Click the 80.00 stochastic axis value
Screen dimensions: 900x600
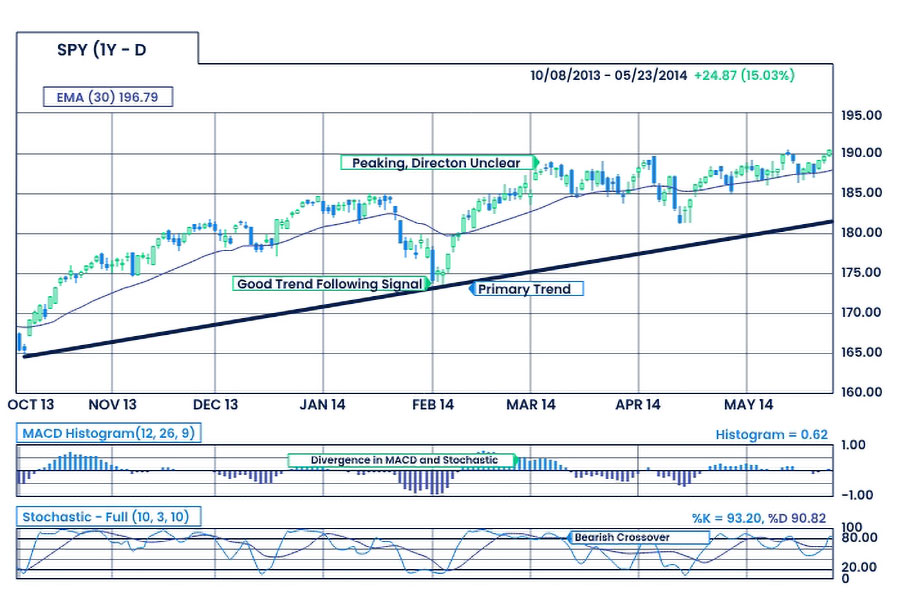[859, 538]
